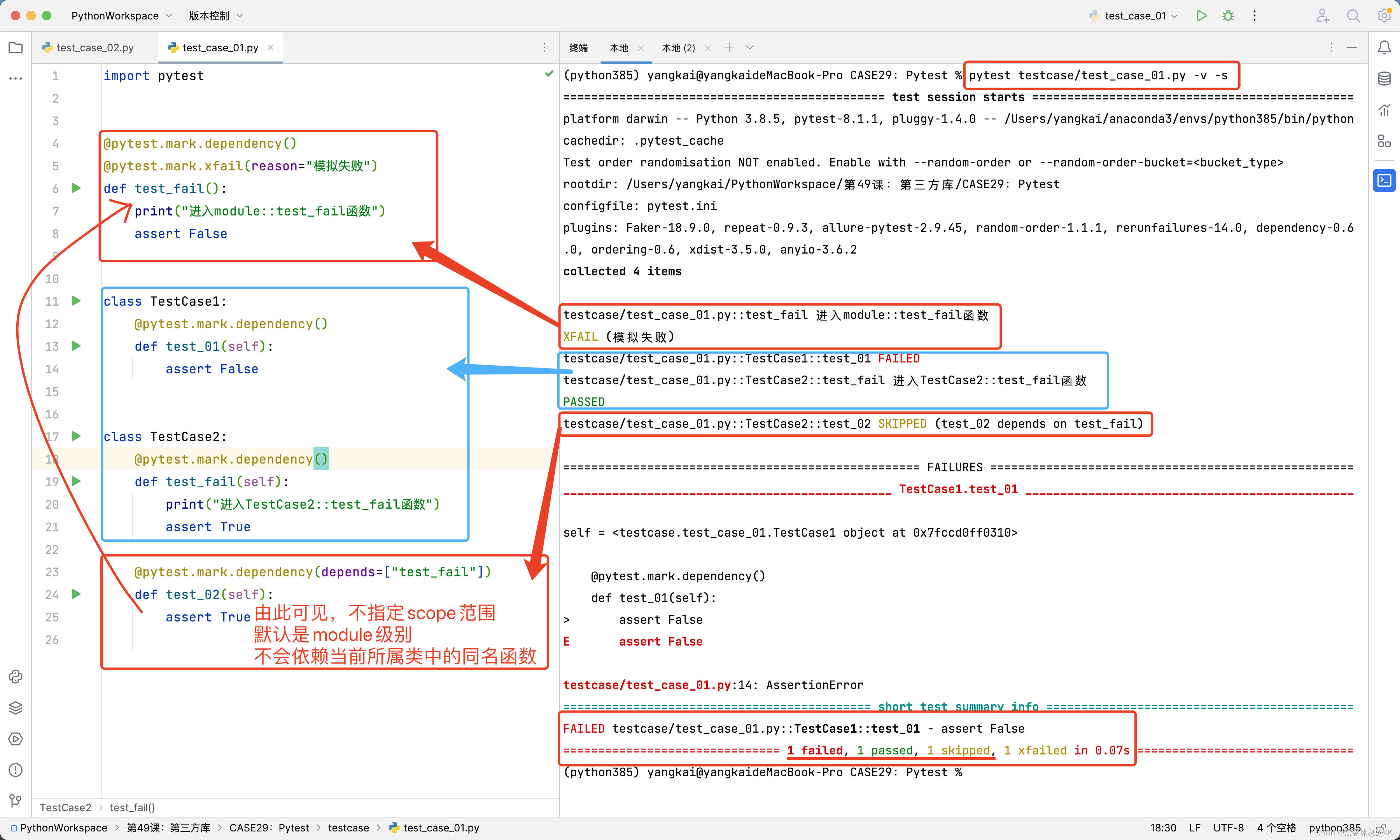Open more run actions menu

pos(1255,16)
